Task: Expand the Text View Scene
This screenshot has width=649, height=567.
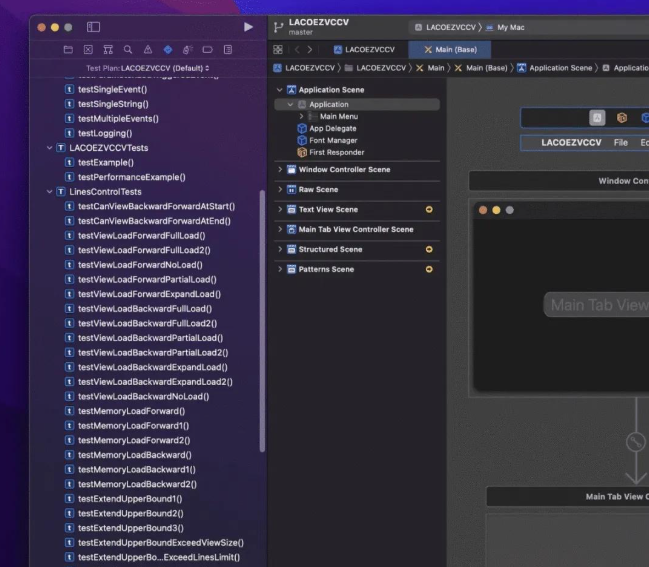Action: pyautogui.click(x=280, y=209)
